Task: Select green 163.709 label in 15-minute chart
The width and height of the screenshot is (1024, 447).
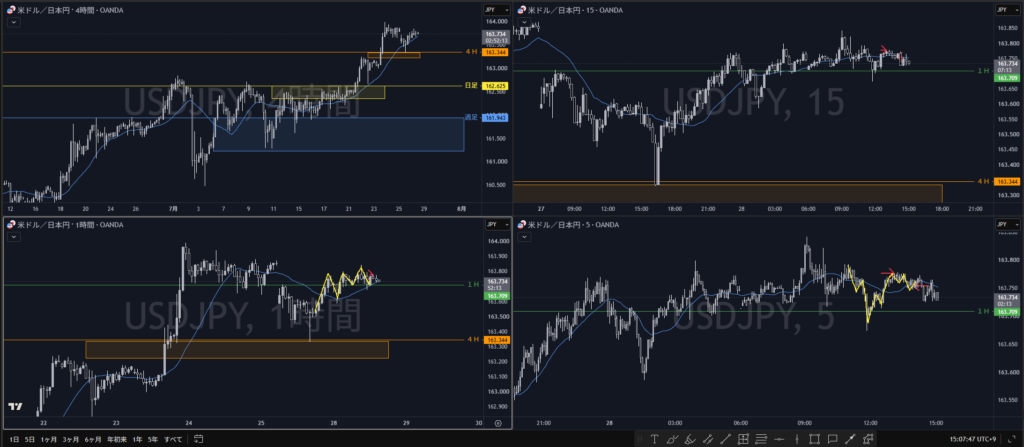Action: click(x=1006, y=78)
